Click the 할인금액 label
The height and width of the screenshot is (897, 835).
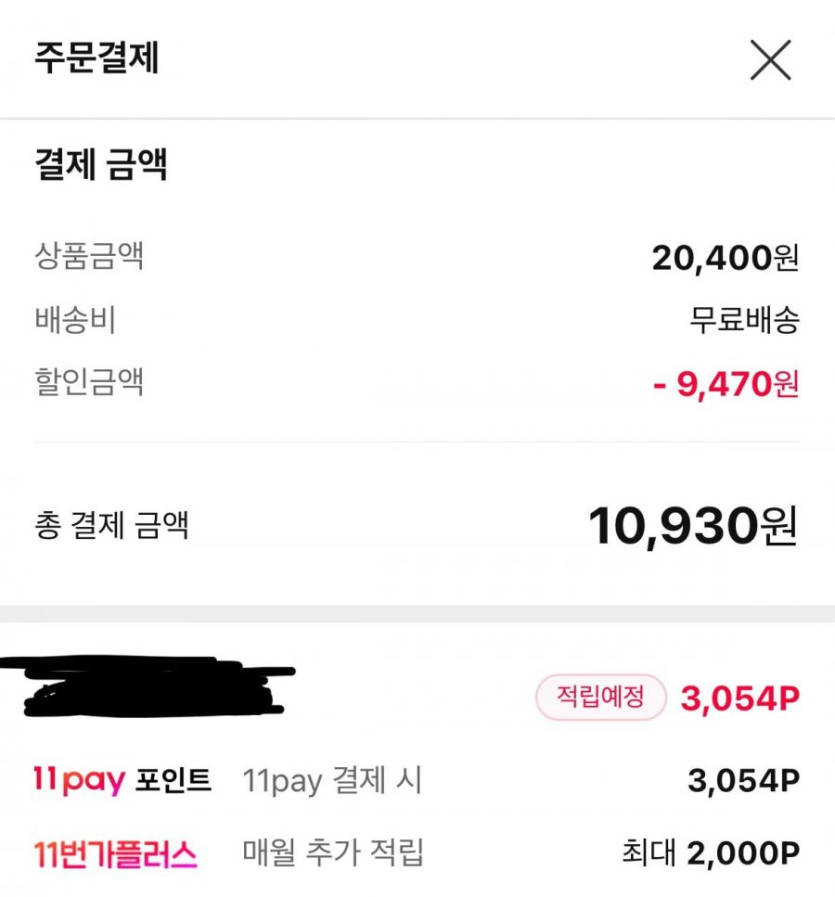[x=89, y=382]
